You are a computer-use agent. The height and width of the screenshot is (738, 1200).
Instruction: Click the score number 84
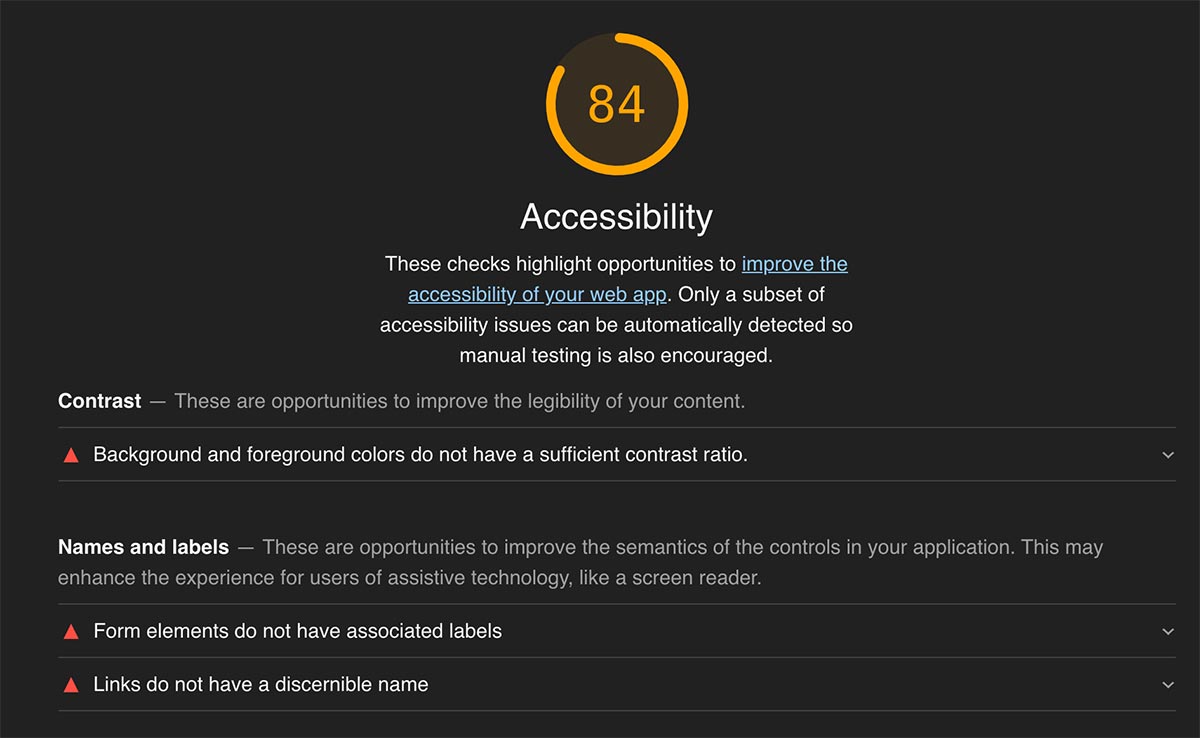click(616, 104)
